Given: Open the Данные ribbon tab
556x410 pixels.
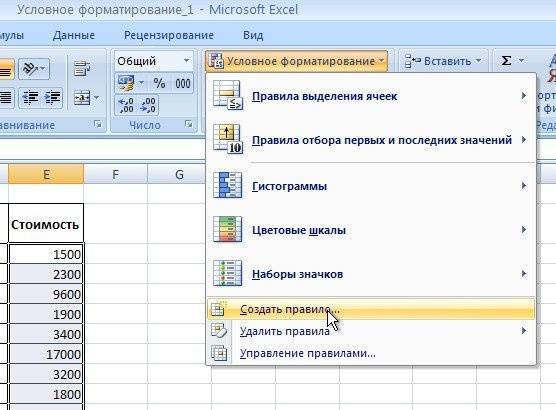Looking at the screenshot, I should 74,35.
